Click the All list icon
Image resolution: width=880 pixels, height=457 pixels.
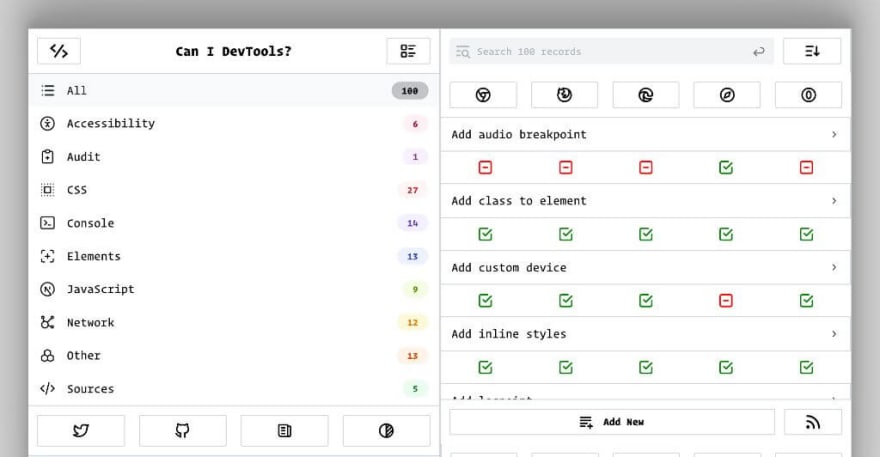[48, 90]
